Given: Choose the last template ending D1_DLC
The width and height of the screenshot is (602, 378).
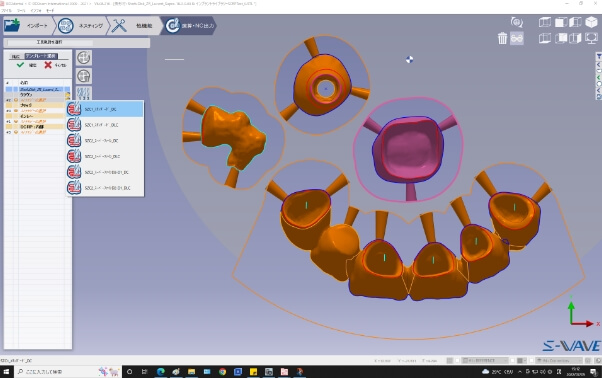Looking at the screenshot, I should [x=105, y=188].
